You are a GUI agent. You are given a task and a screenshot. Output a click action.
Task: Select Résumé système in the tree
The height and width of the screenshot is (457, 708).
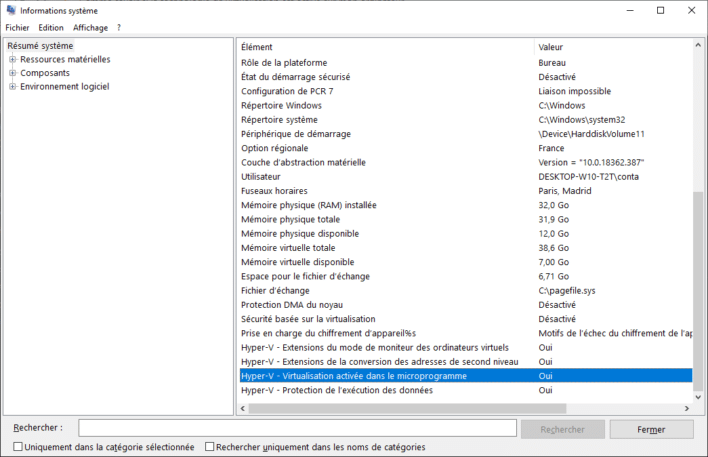40,46
